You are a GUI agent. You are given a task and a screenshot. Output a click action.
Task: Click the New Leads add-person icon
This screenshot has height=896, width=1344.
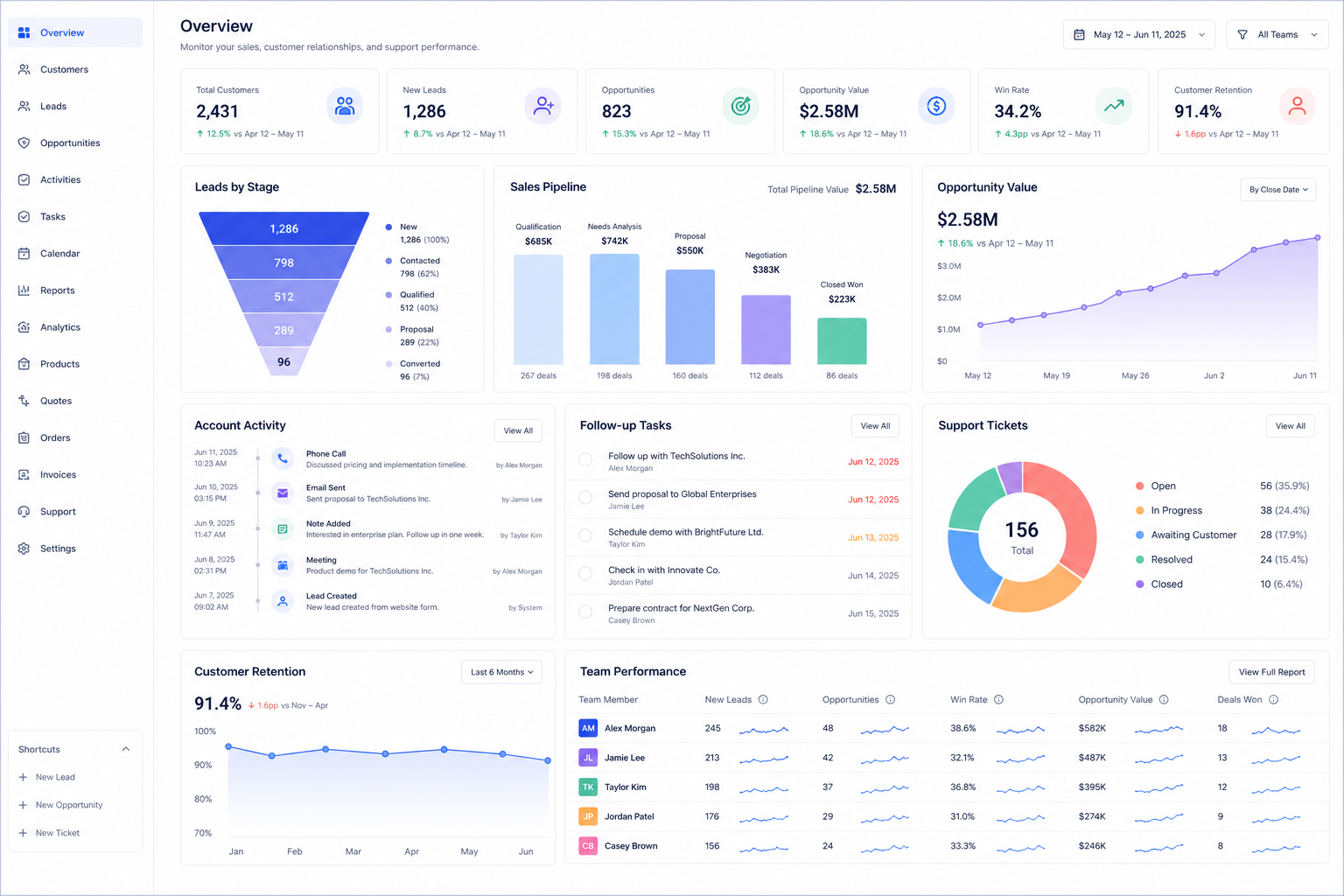(543, 106)
